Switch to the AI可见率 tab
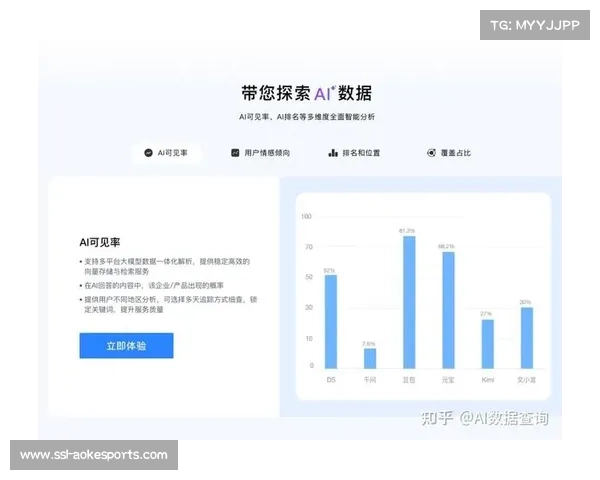 click(x=166, y=153)
